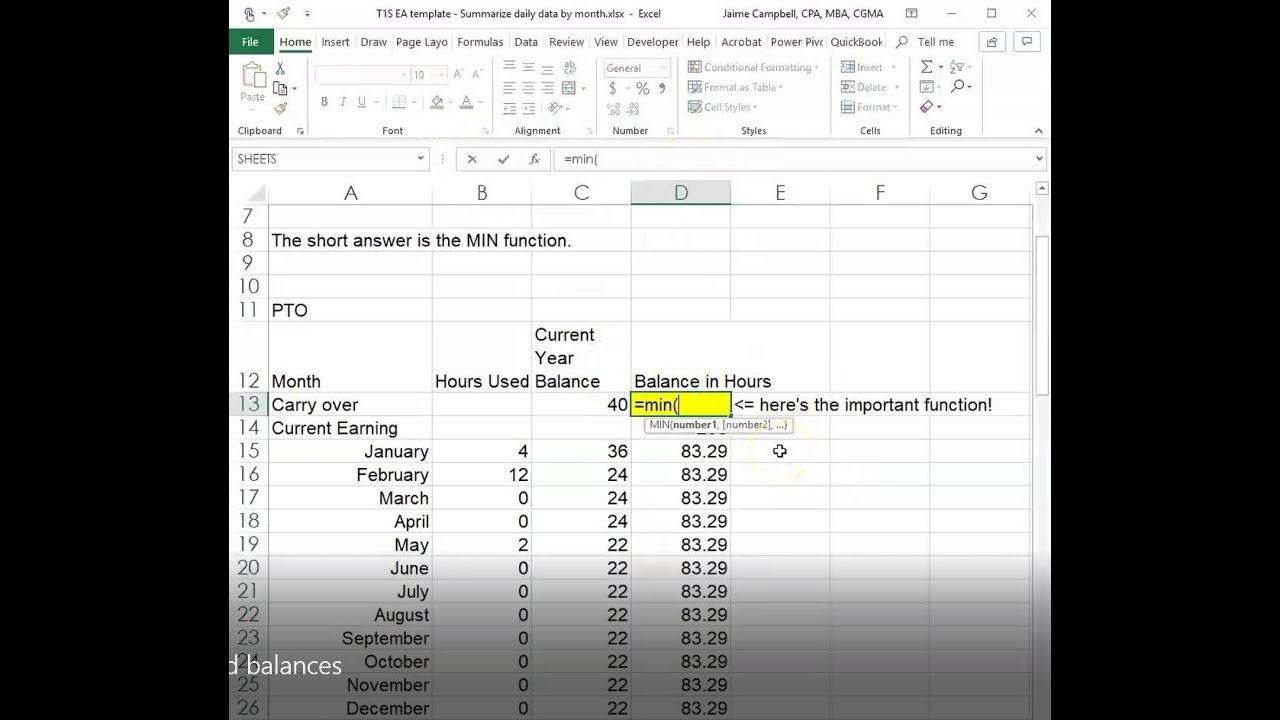Open the General number format dropdown
Image resolution: width=1280 pixels, height=720 pixels.
pyautogui.click(x=664, y=68)
